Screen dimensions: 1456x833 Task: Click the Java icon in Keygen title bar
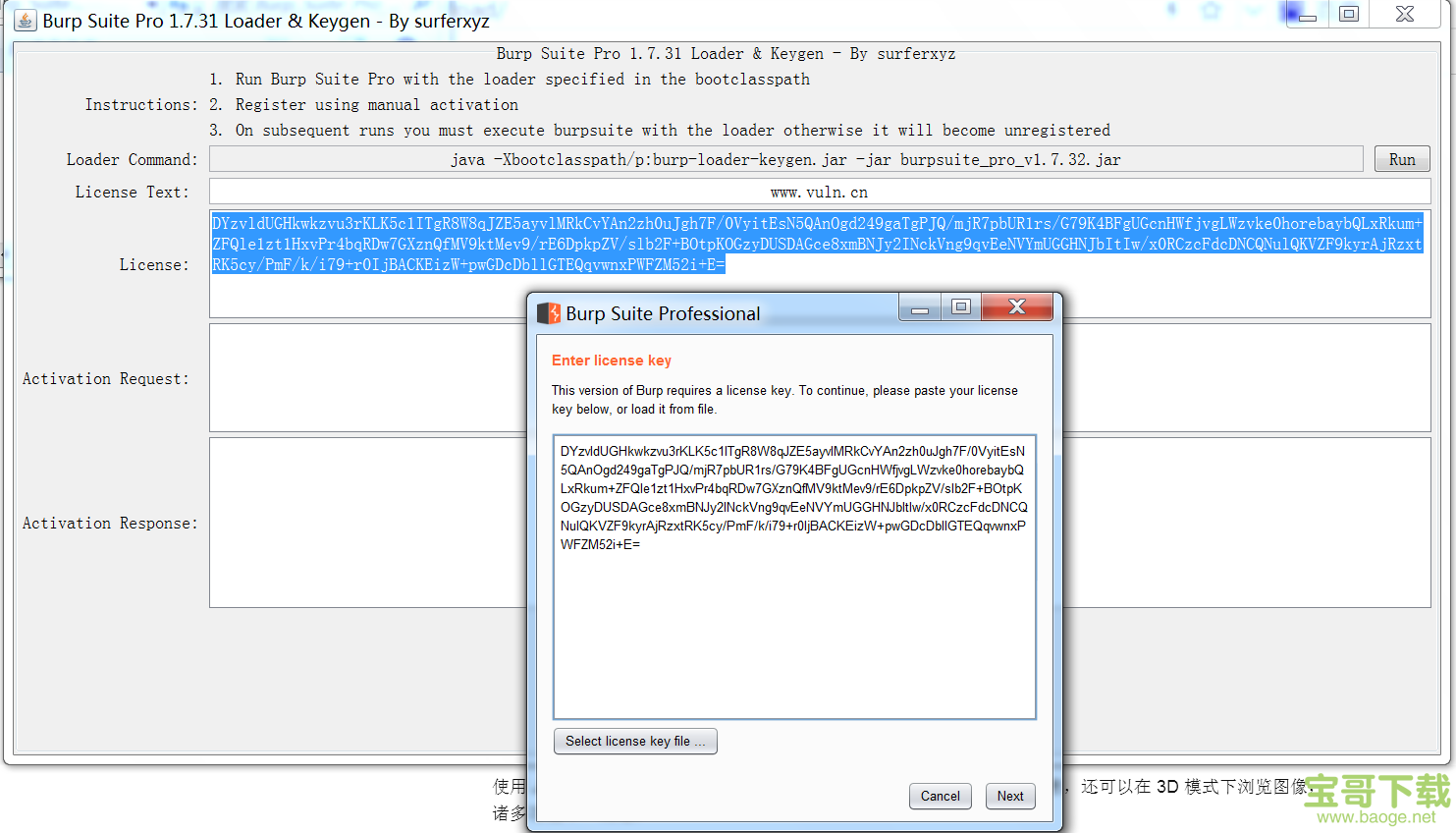click(x=26, y=20)
